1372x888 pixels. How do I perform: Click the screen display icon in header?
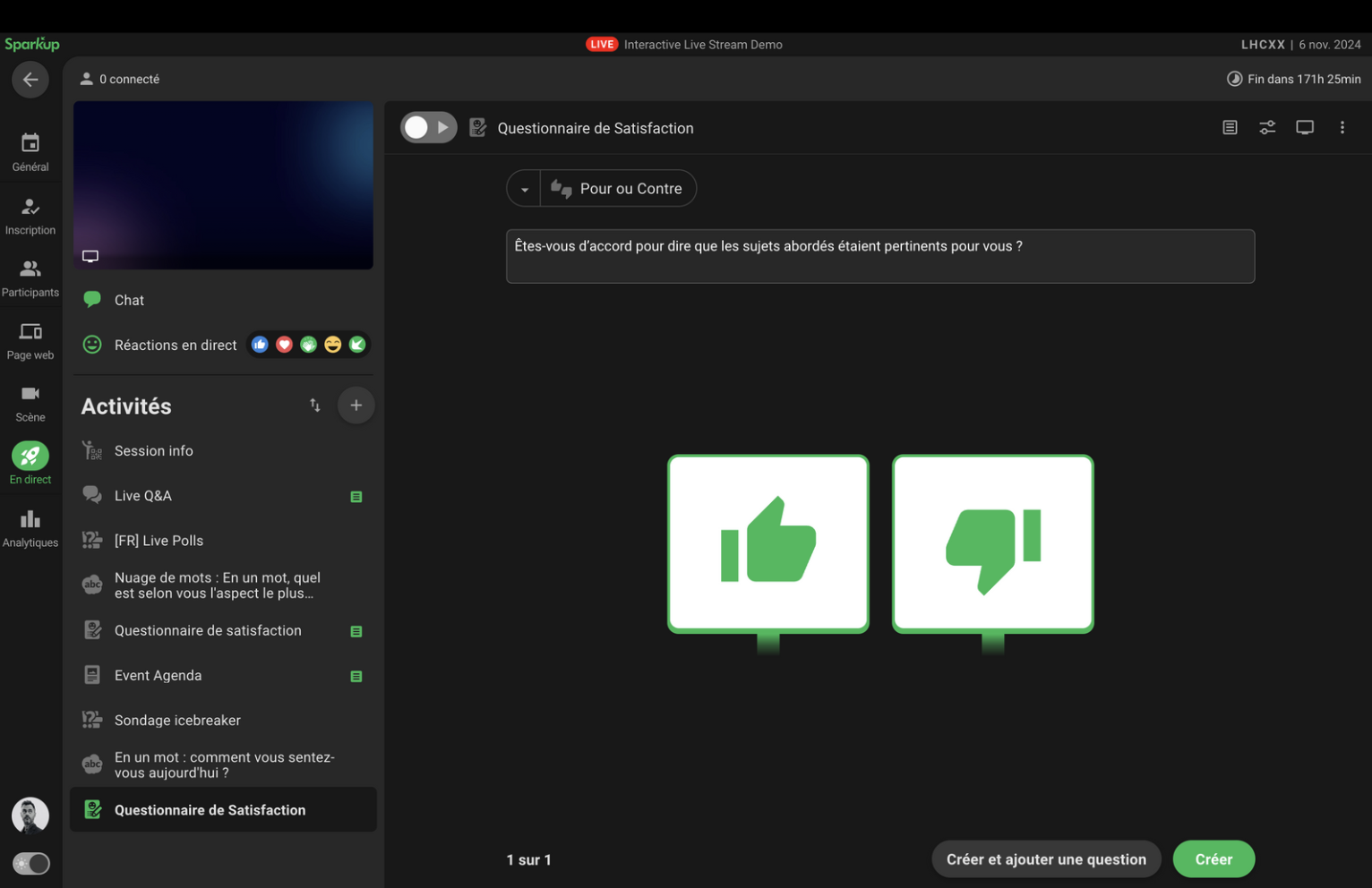click(1304, 128)
